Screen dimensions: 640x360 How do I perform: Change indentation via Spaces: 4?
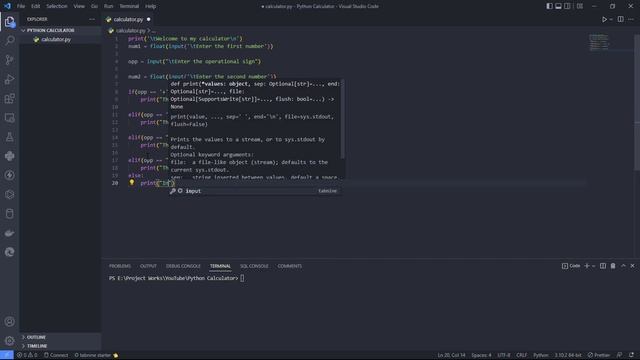coord(481,355)
